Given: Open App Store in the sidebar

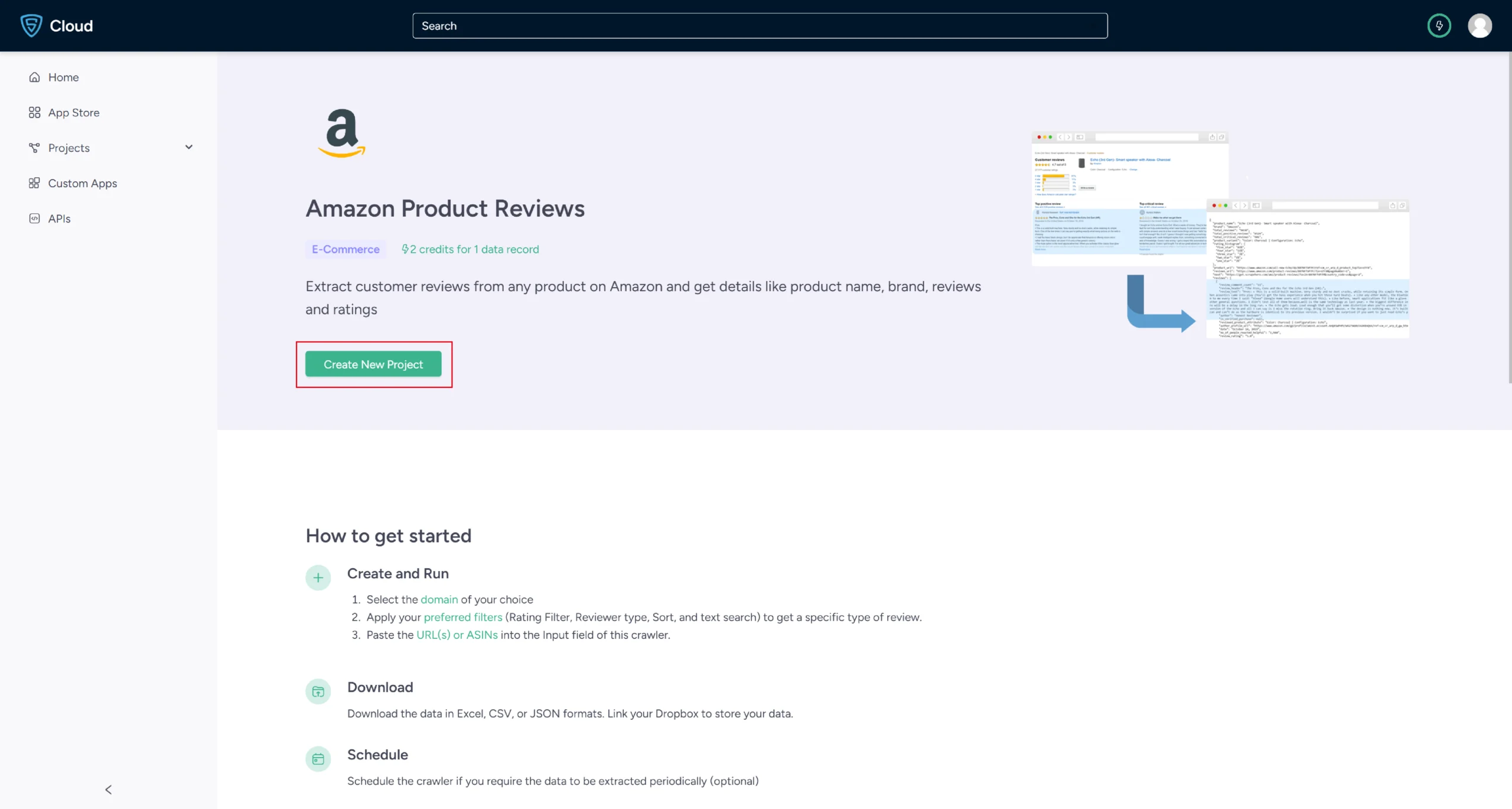Looking at the screenshot, I should tap(74, 113).
